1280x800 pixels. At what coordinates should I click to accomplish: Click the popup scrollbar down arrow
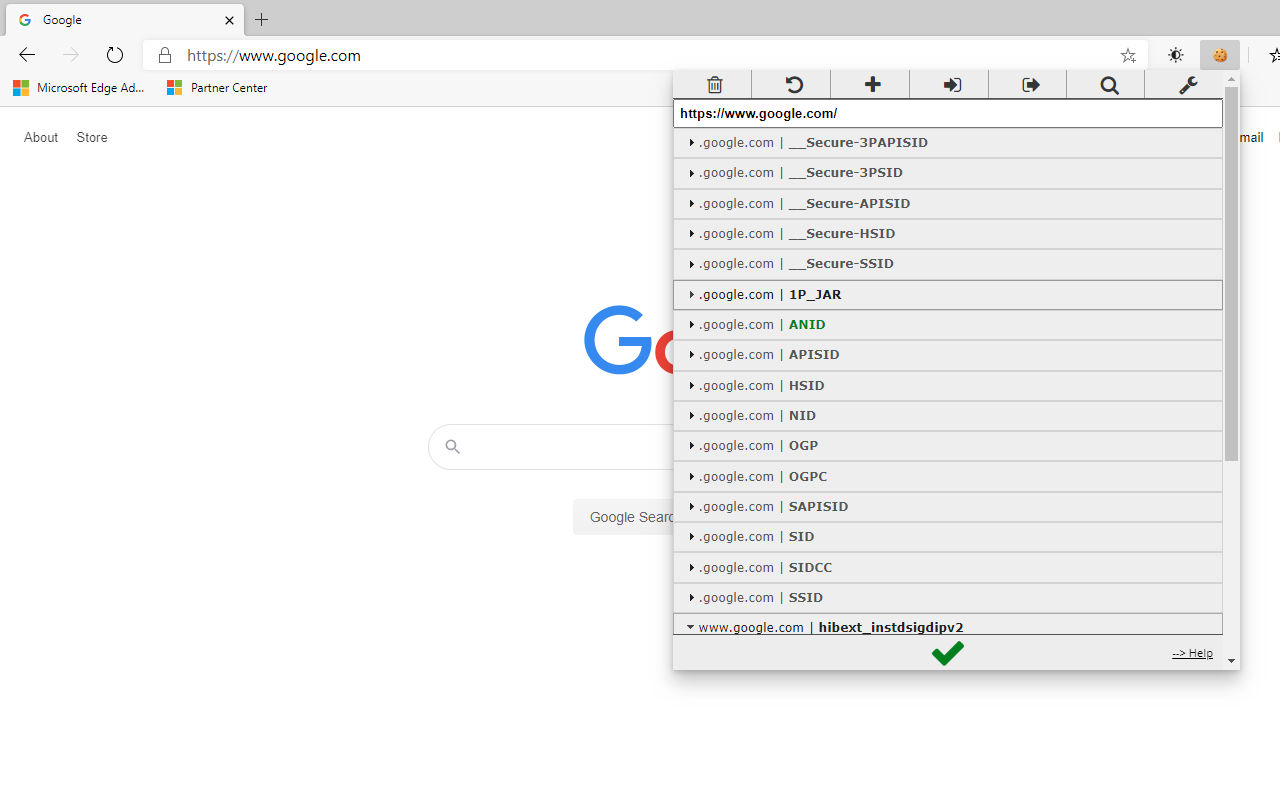[1231, 661]
